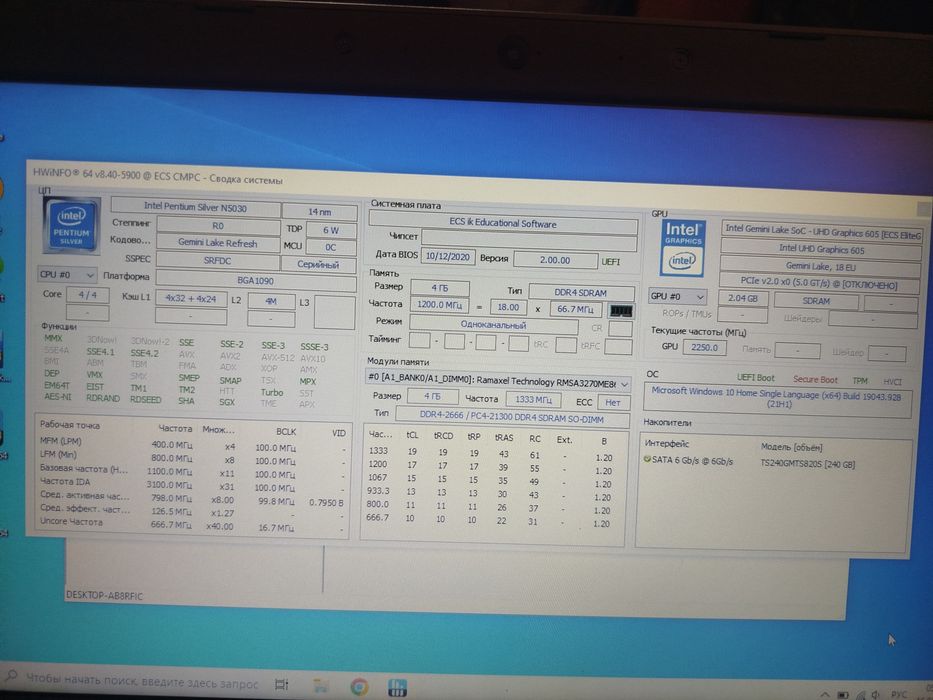Open the GPU #0 selector dropdown
Viewport: 933px width, 700px height.
tap(678, 296)
